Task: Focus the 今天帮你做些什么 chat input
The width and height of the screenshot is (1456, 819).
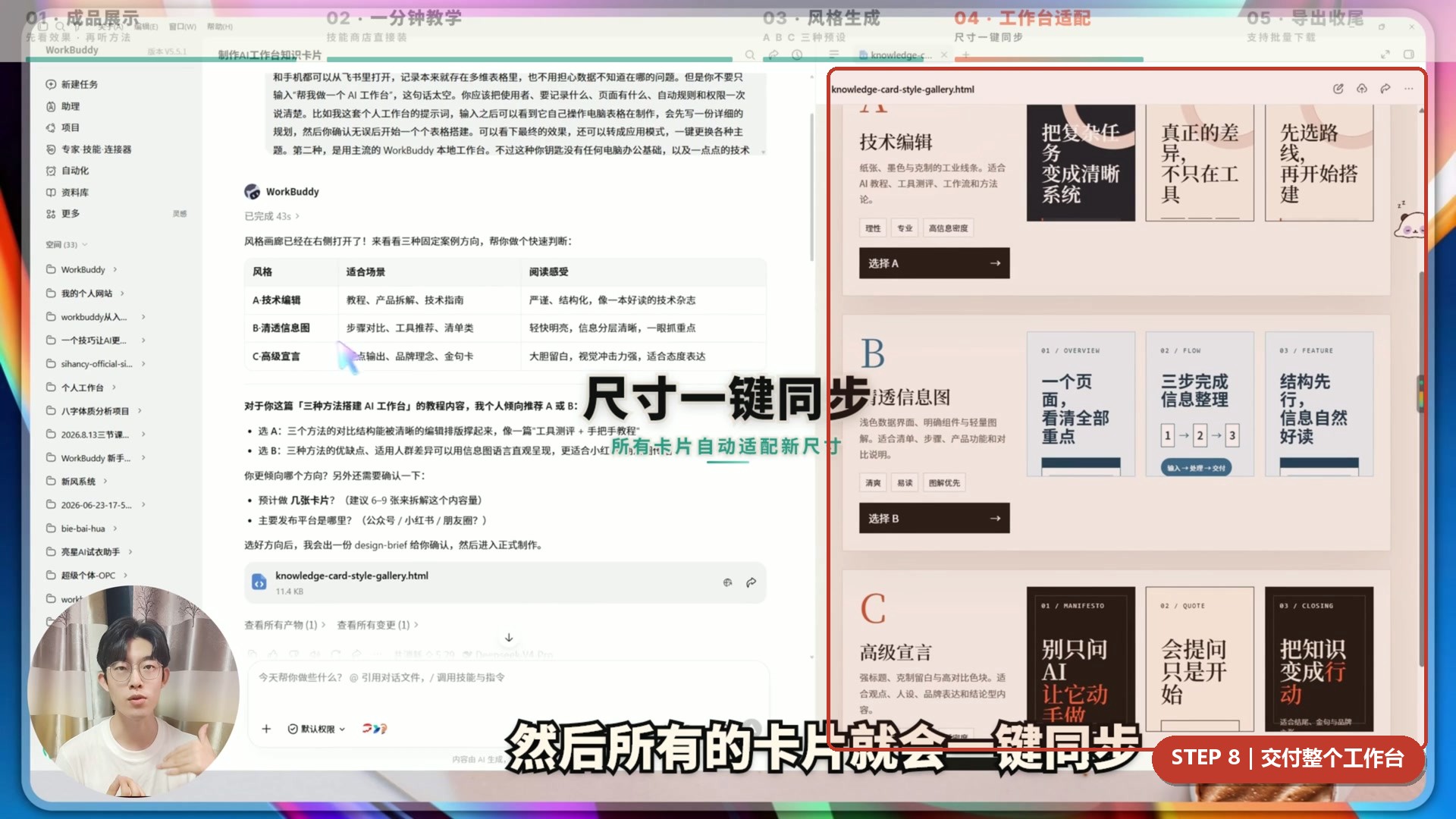Action: 508,677
